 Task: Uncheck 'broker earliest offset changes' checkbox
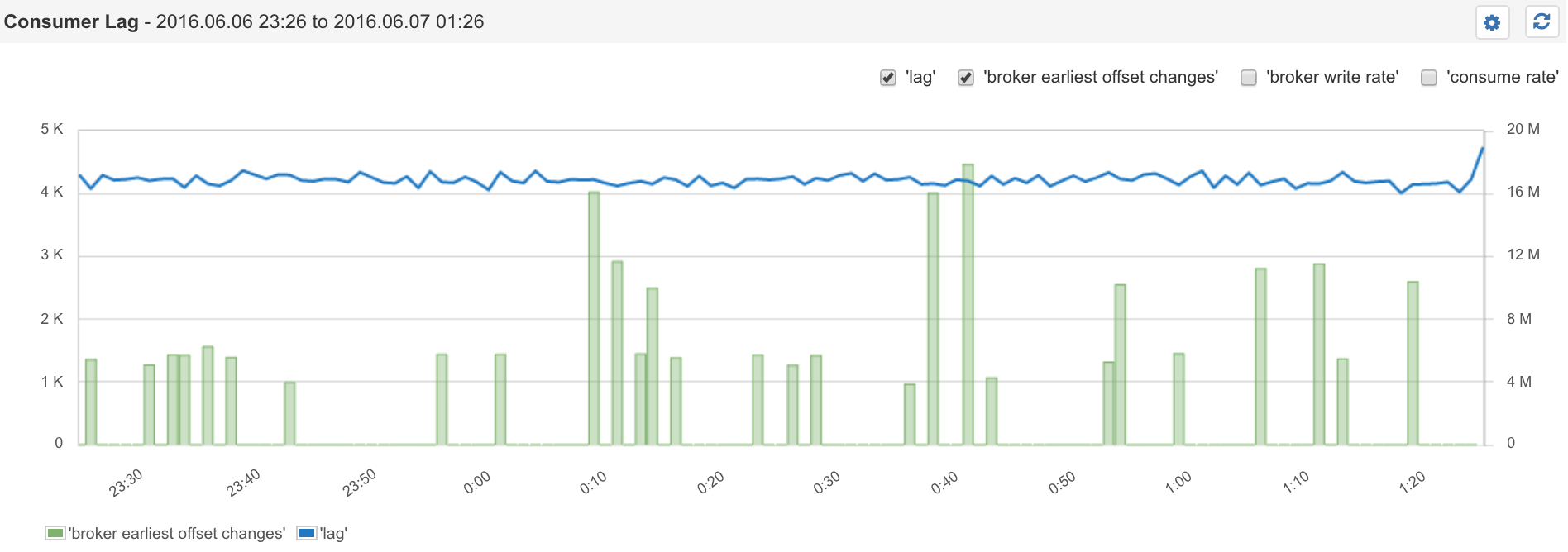point(966,78)
